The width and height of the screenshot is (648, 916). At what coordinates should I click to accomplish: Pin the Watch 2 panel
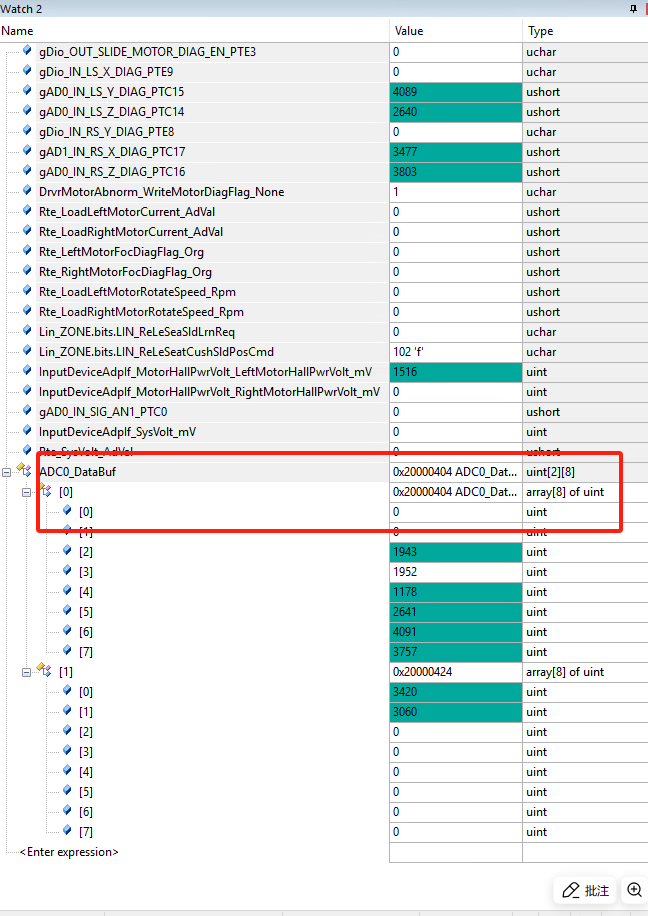tap(633, 9)
